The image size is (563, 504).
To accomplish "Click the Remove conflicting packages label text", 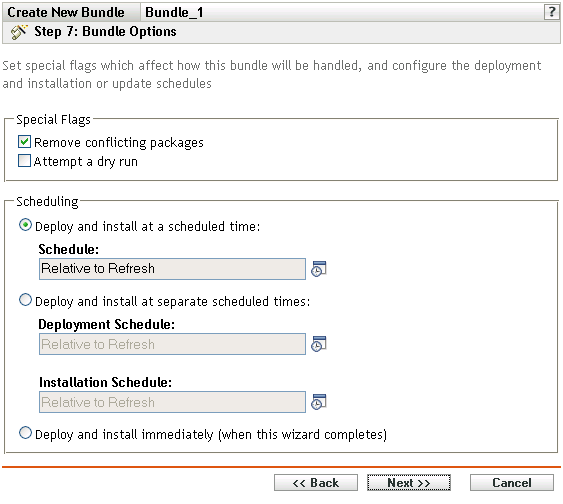I will pyautogui.click(x=119, y=143).
